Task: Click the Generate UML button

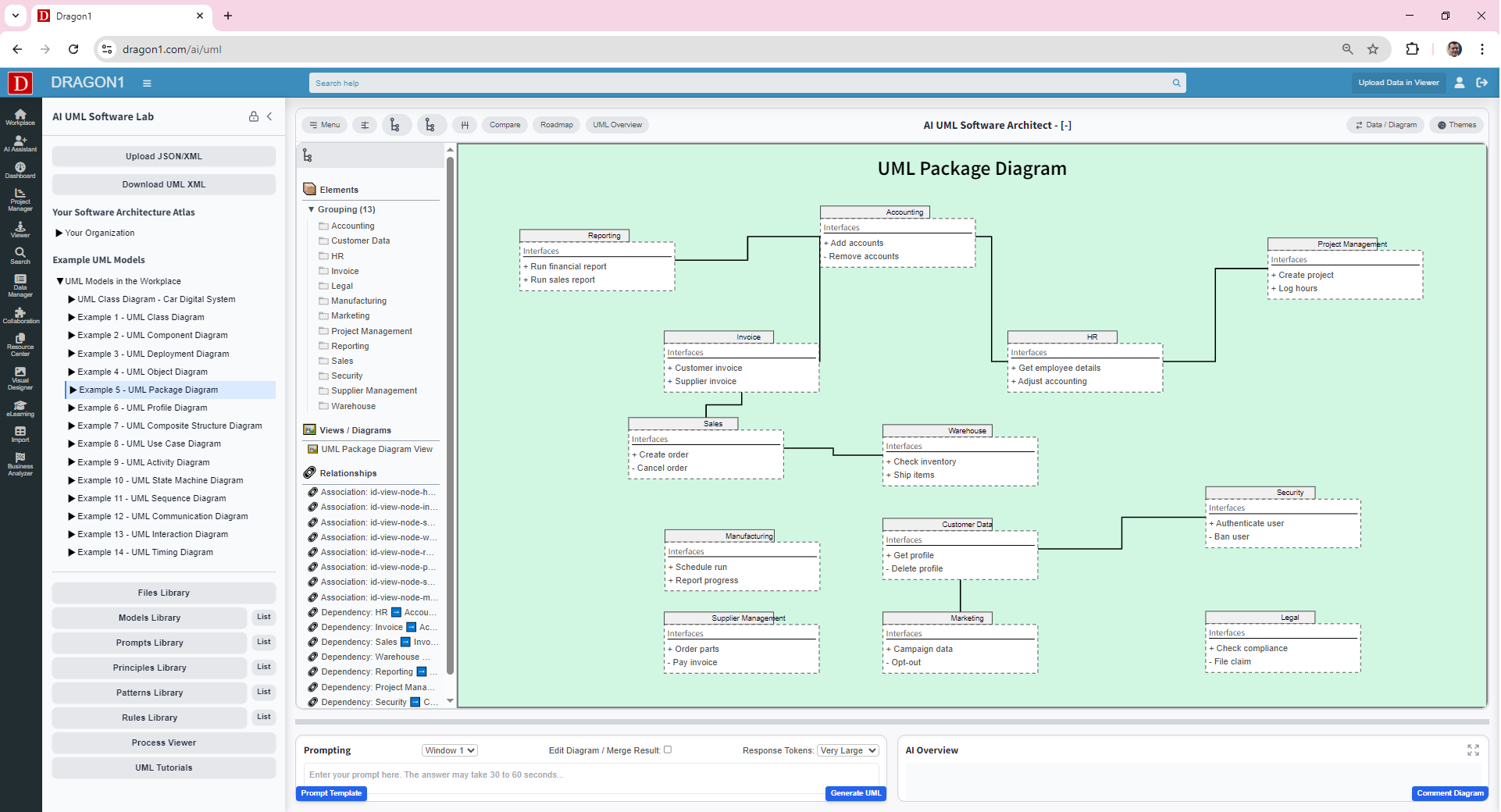Action: pos(855,793)
